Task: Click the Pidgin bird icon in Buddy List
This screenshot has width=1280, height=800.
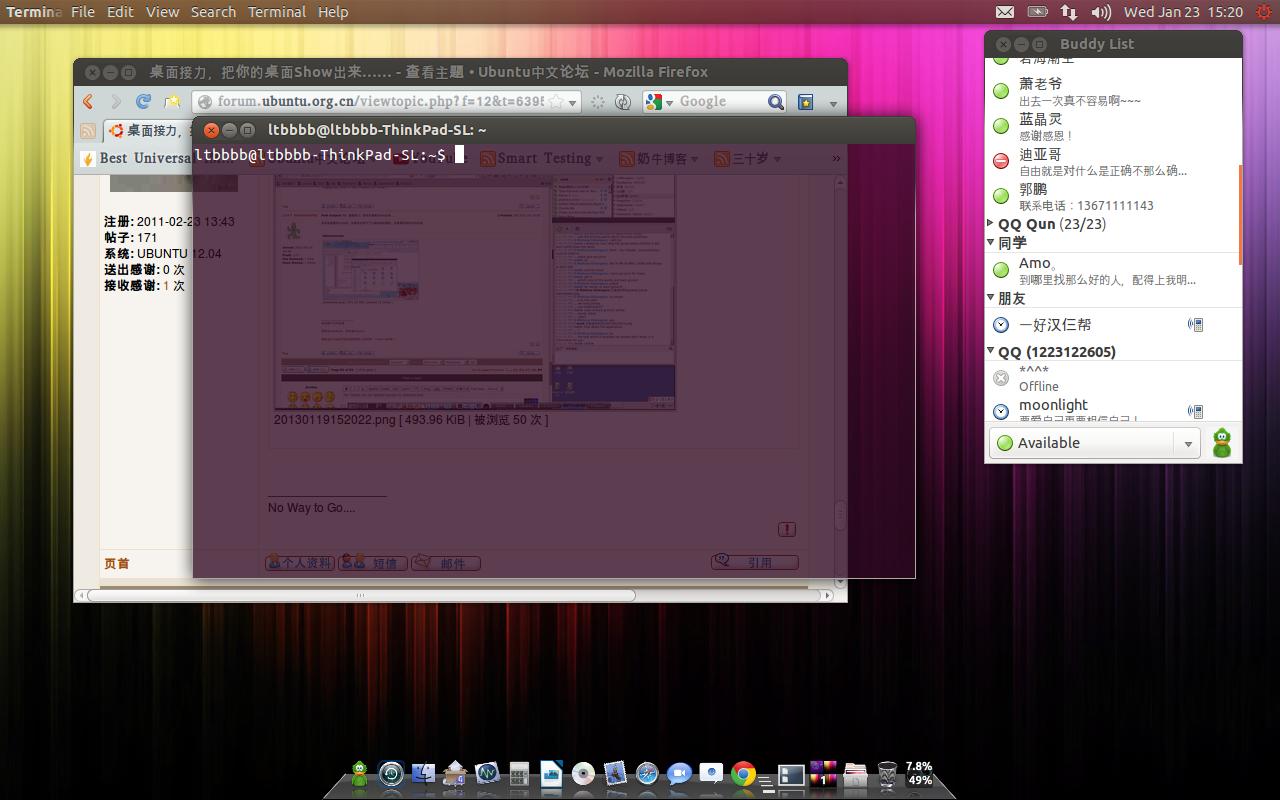Action: [1222, 442]
